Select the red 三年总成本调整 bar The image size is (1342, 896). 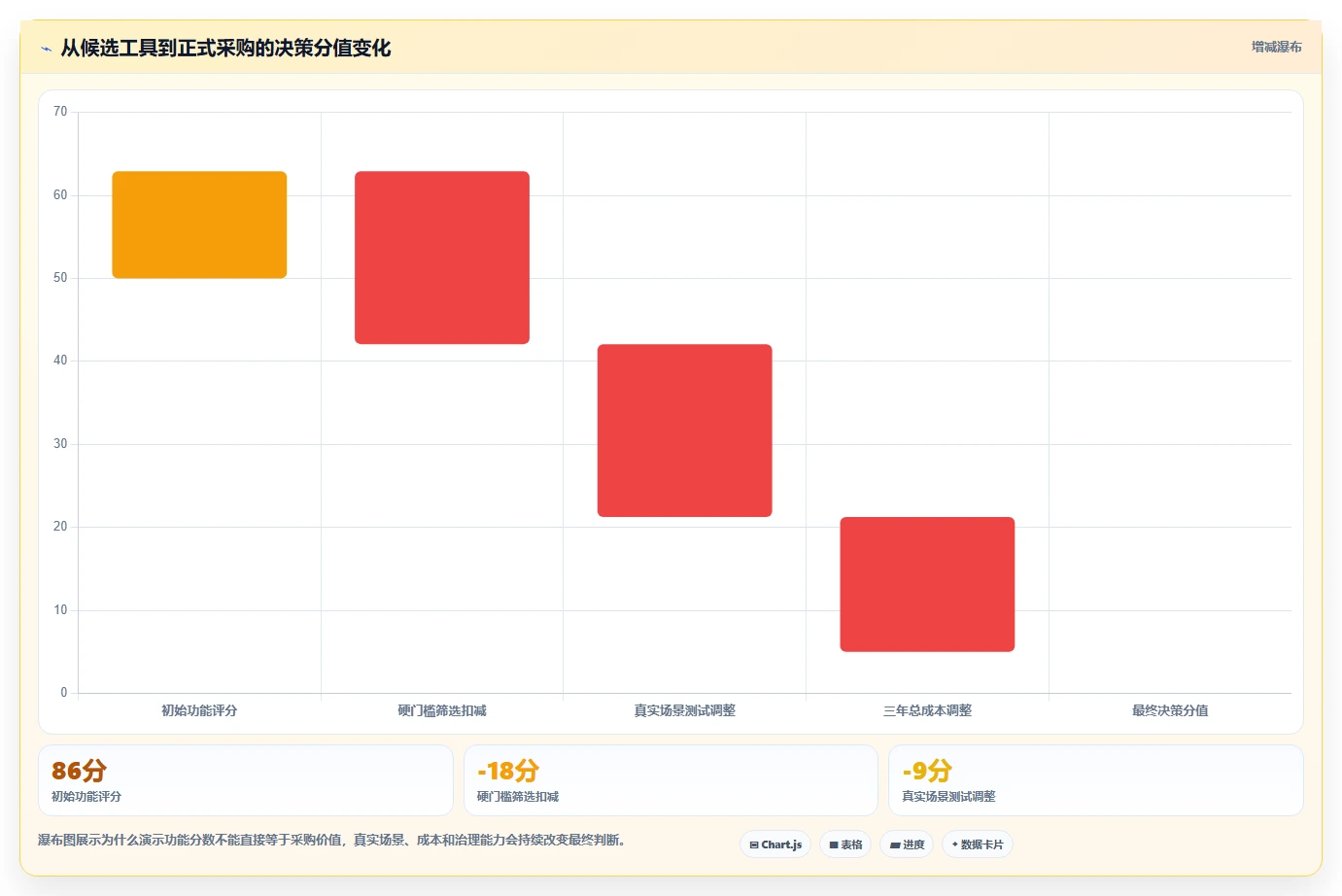tap(927, 584)
